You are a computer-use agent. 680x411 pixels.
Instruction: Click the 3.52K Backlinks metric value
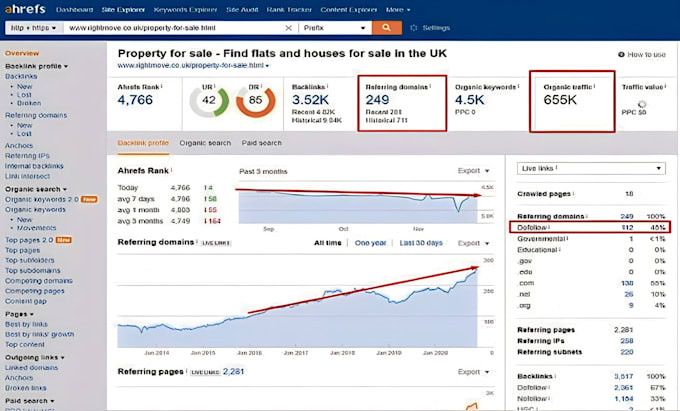[x=310, y=100]
